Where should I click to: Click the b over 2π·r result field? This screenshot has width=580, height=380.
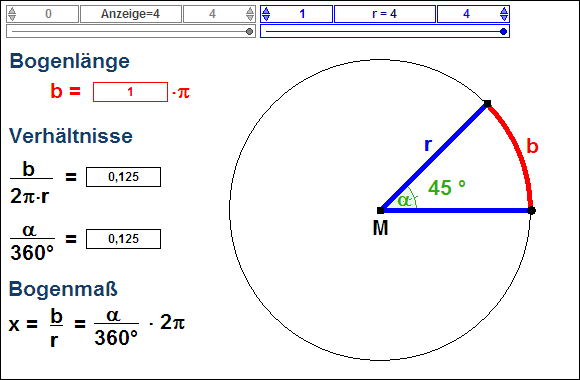tap(124, 177)
